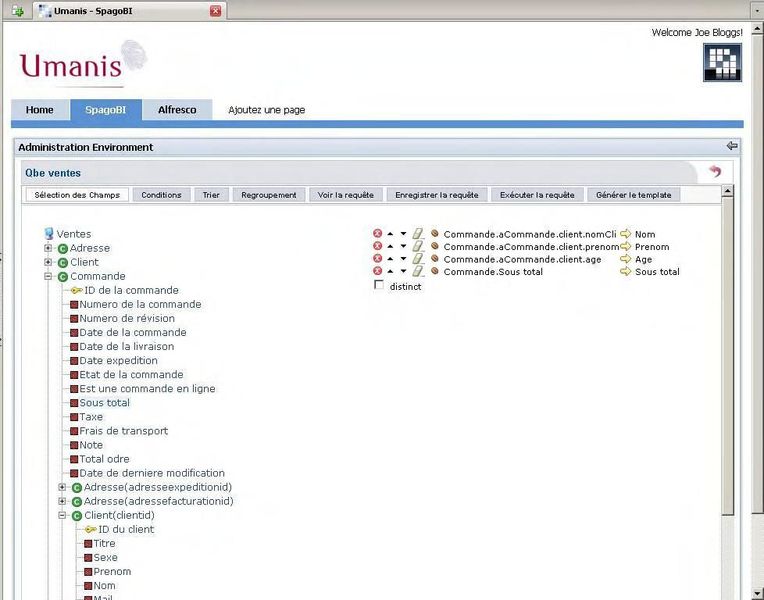
Task: Click the collapse arrow of Administration Environment panel
Action: (732, 146)
